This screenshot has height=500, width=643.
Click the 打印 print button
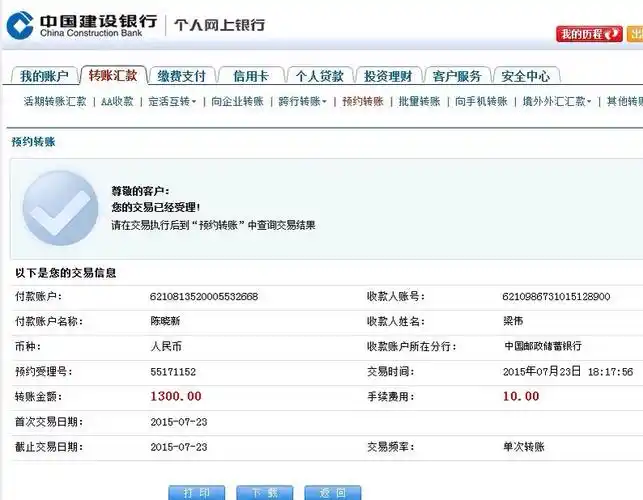[x=196, y=493]
